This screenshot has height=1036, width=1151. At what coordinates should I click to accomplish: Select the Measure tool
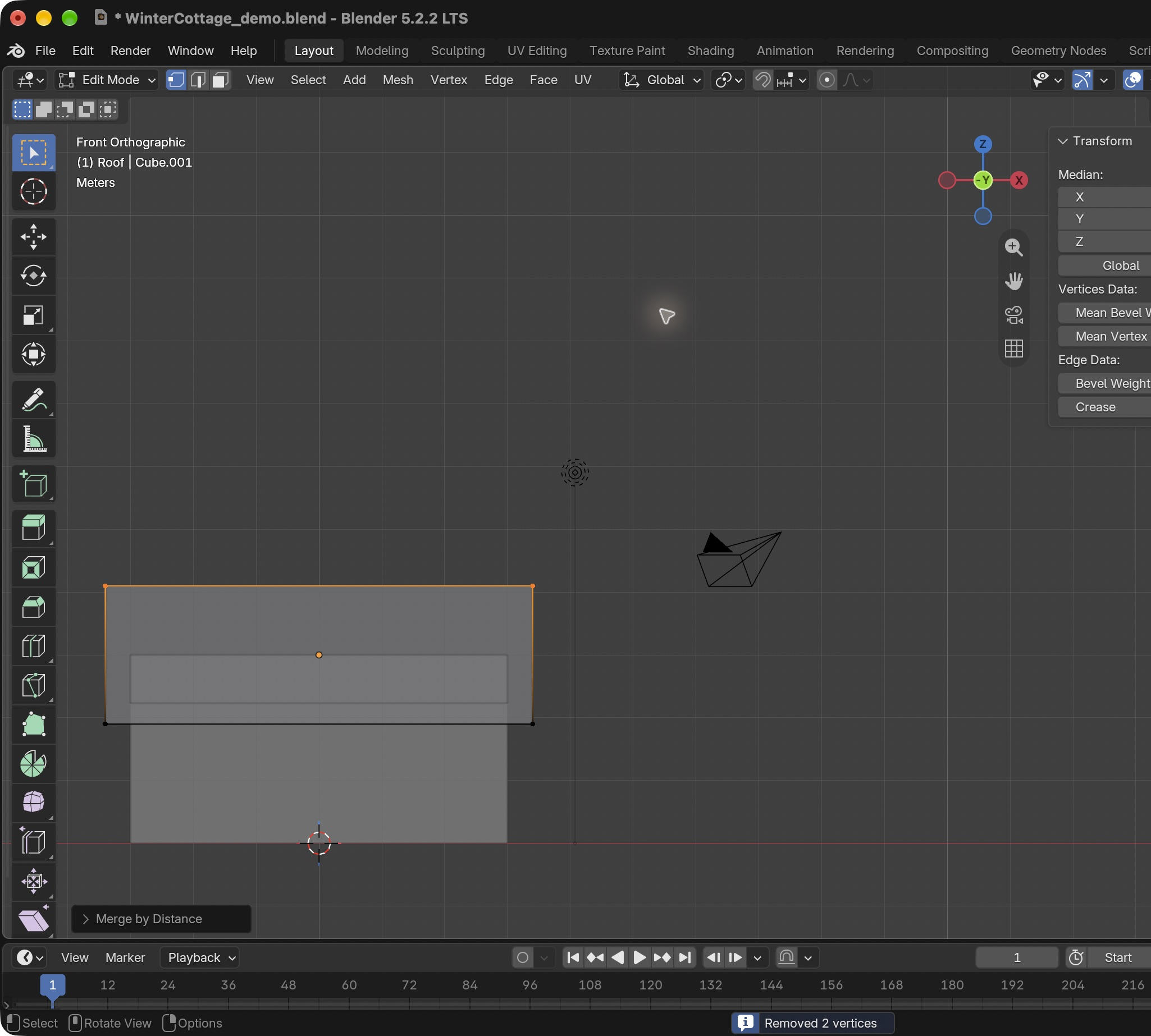(34, 439)
